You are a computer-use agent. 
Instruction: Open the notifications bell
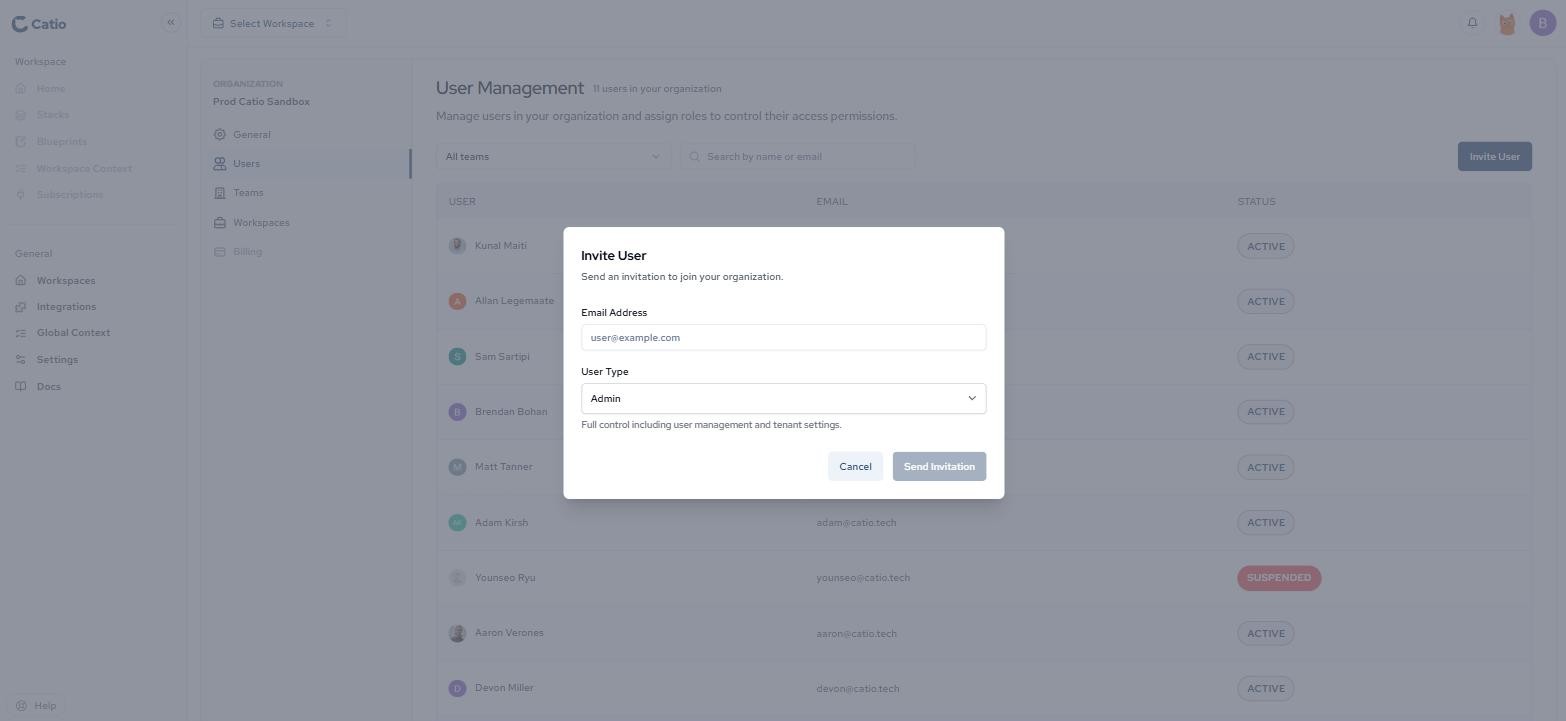coord(1472,23)
